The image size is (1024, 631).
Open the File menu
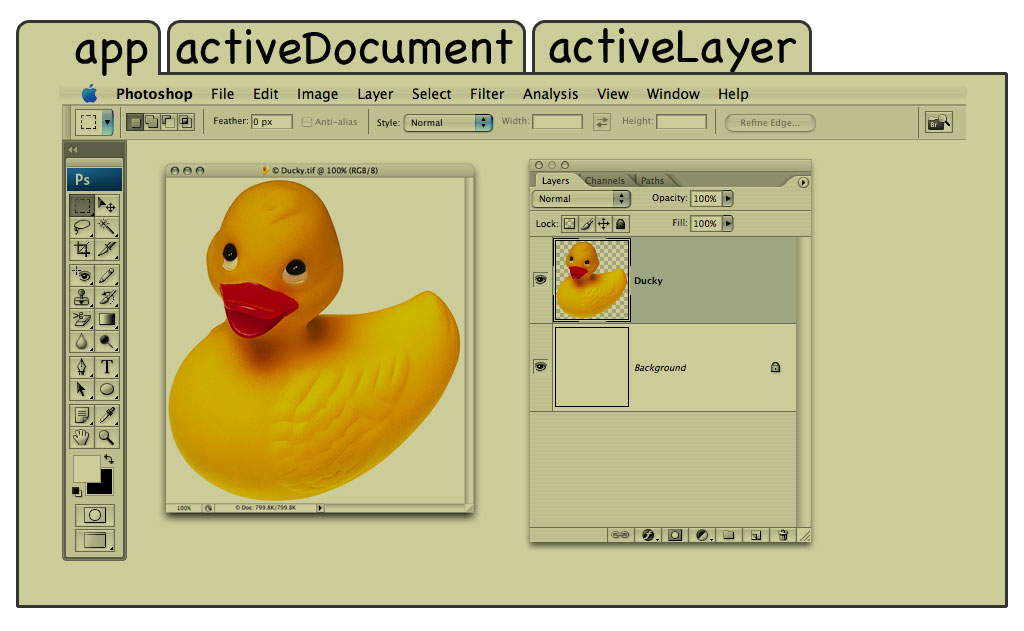[x=223, y=94]
